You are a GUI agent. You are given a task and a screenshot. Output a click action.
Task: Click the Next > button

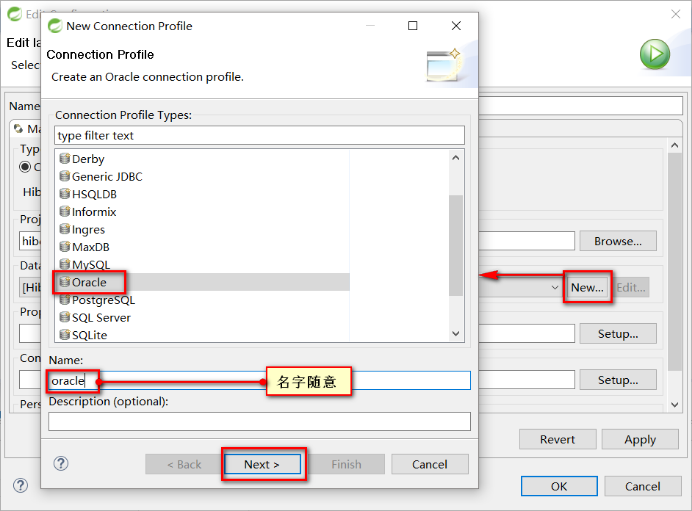pyautogui.click(x=262, y=464)
